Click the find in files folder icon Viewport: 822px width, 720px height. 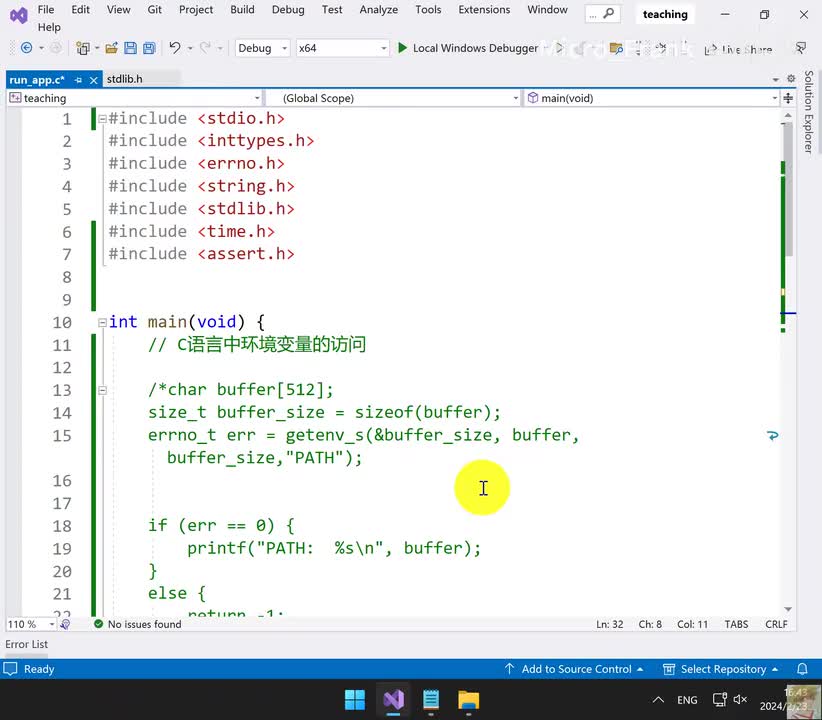coord(616,49)
